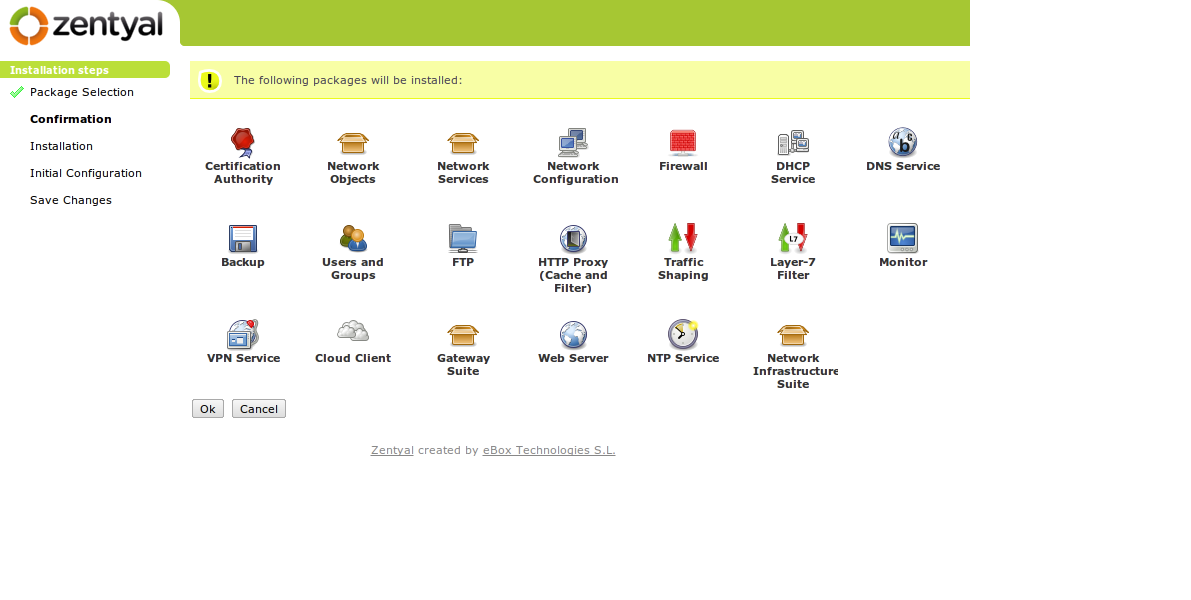Image resolution: width=1191 pixels, height=600 pixels.
Task: Select the Firewall brick wall icon
Action: click(683, 142)
